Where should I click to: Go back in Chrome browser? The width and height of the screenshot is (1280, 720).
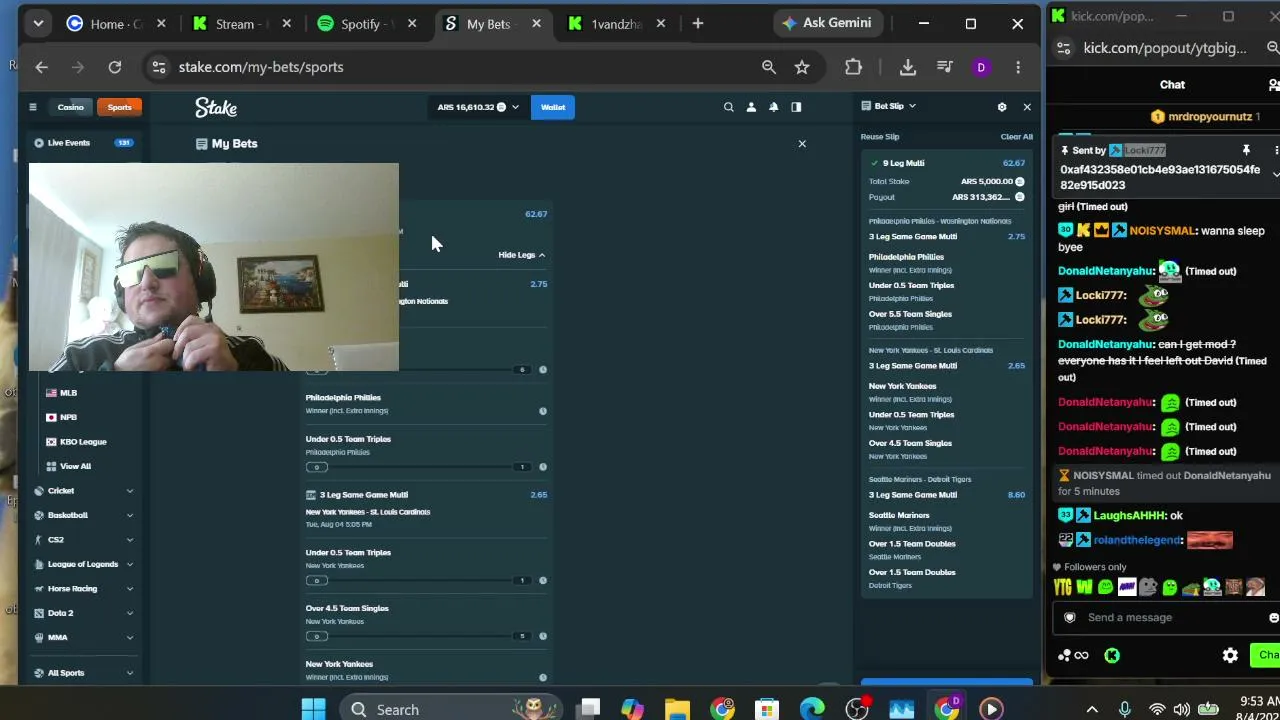[x=41, y=67]
